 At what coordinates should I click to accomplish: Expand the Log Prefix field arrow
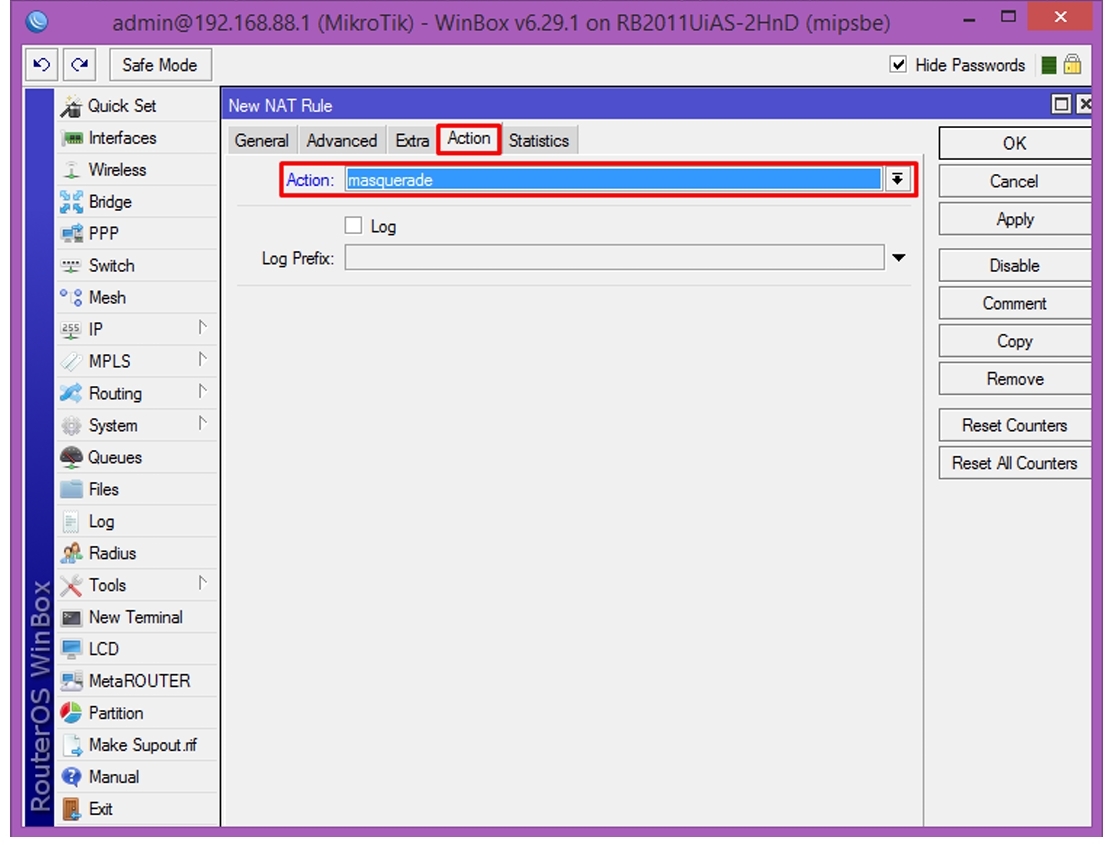[899, 258]
